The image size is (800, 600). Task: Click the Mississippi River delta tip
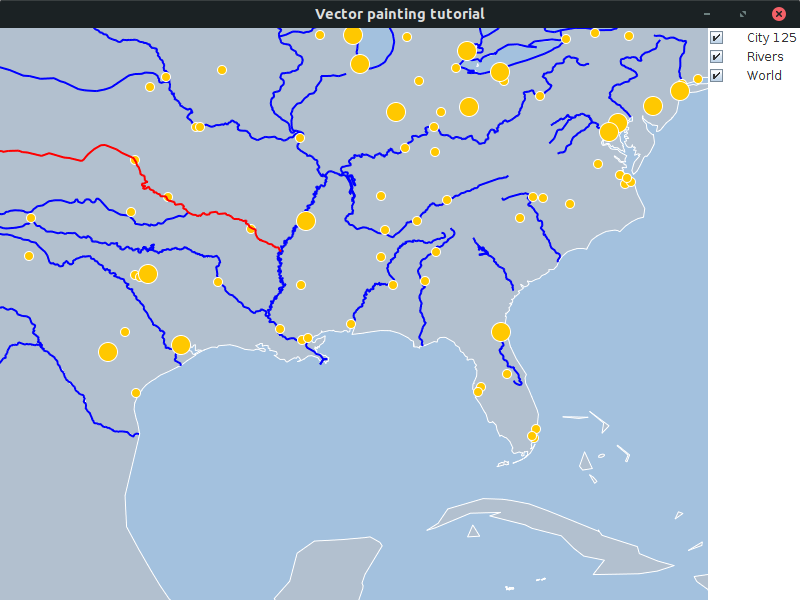tap(323, 361)
